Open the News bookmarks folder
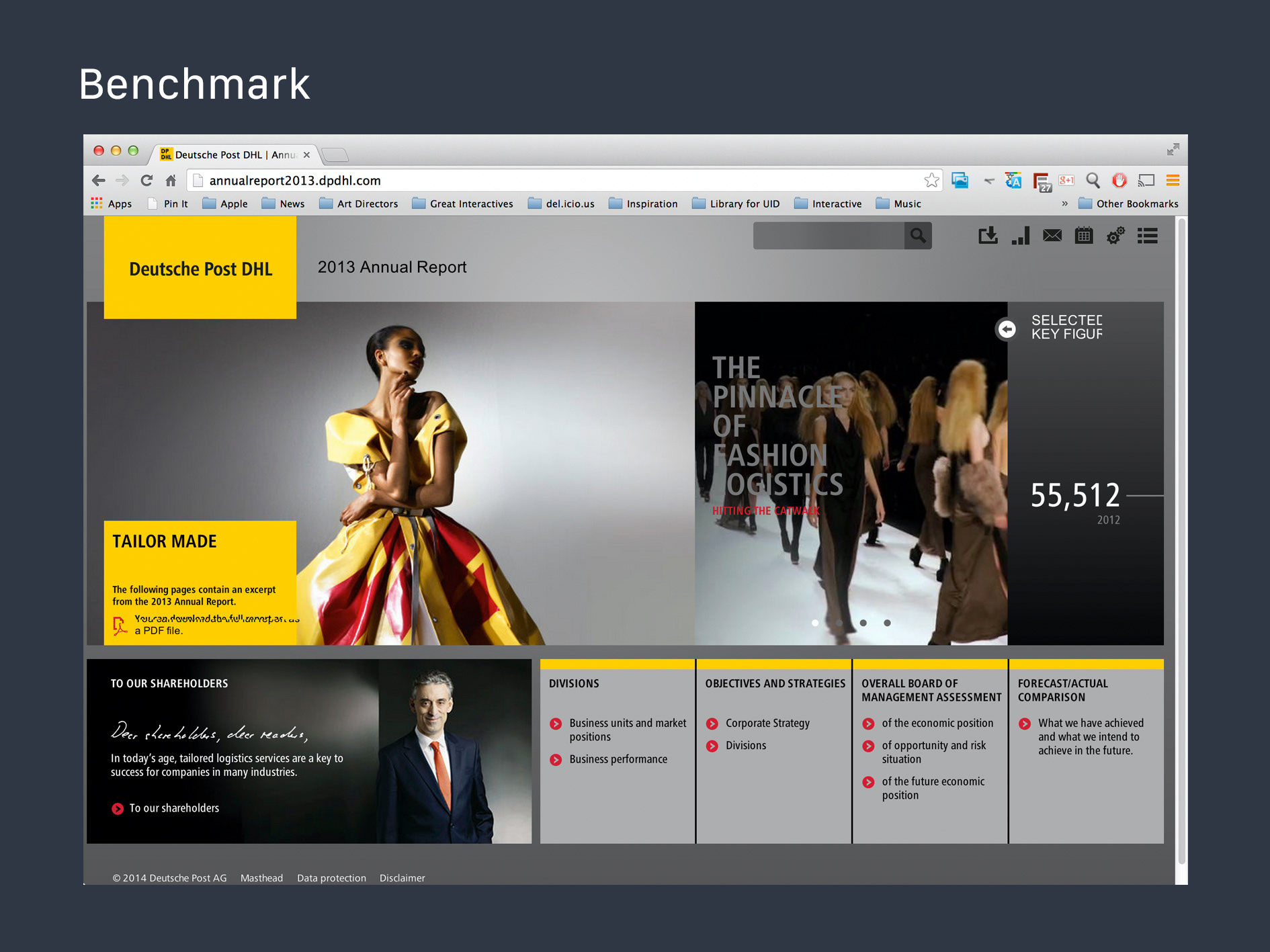This screenshot has height=952, width=1270. pos(283,204)
